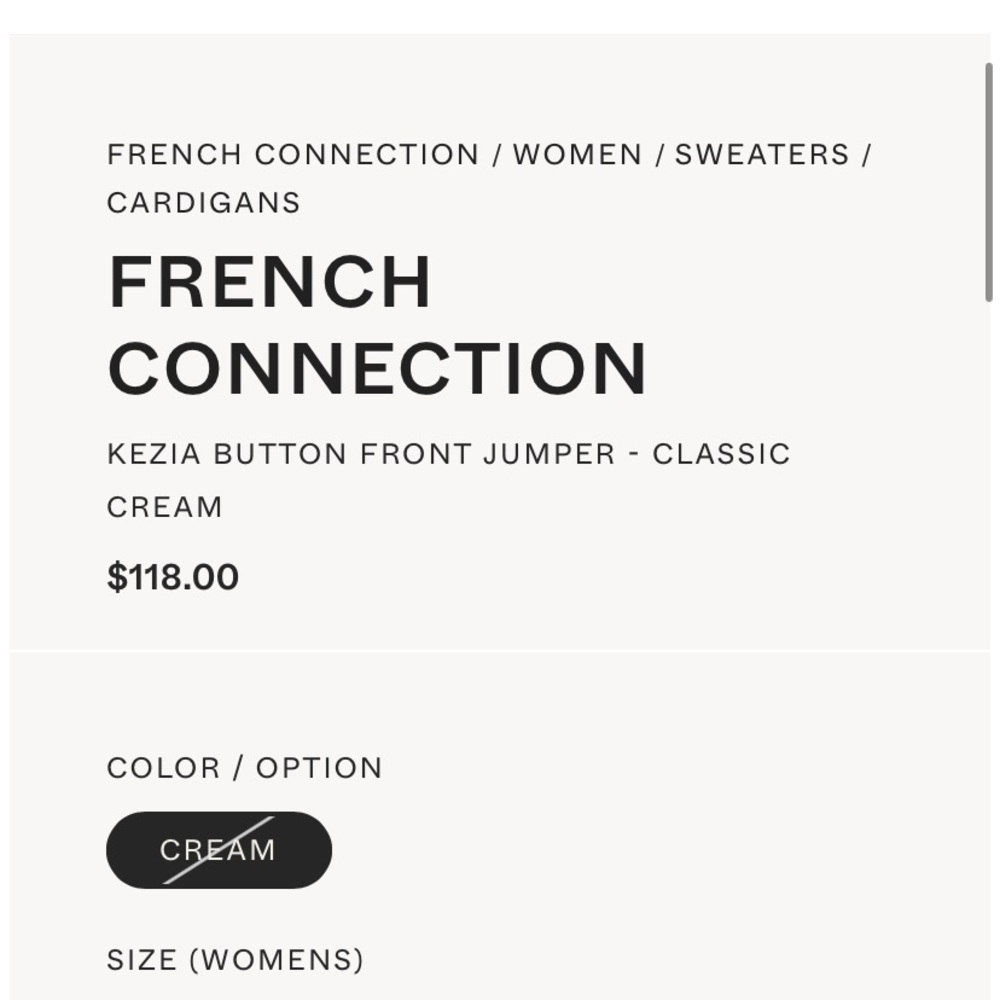
Task: Click the COLOR / OPTION section label
Action: point(244,767)
